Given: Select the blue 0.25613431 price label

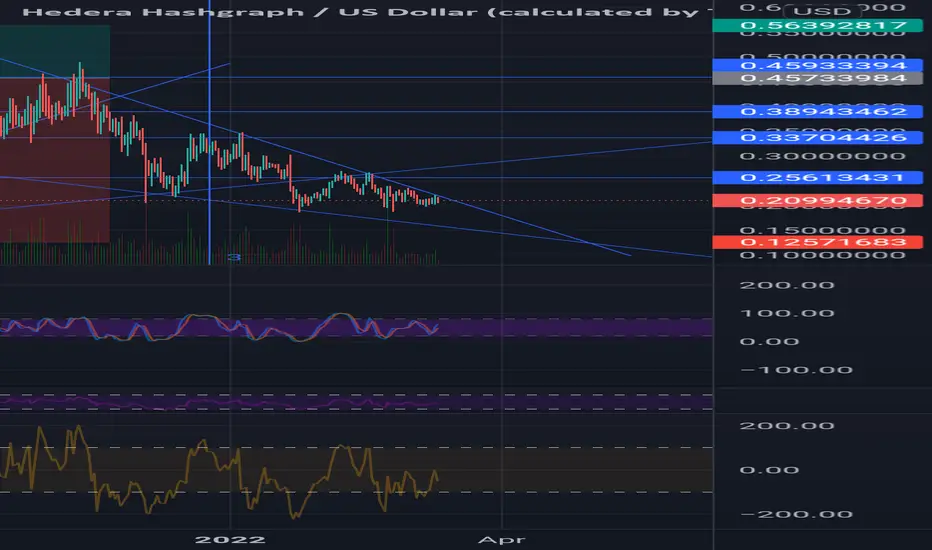Looking at the screenshot, I should [x=817, y=177].
